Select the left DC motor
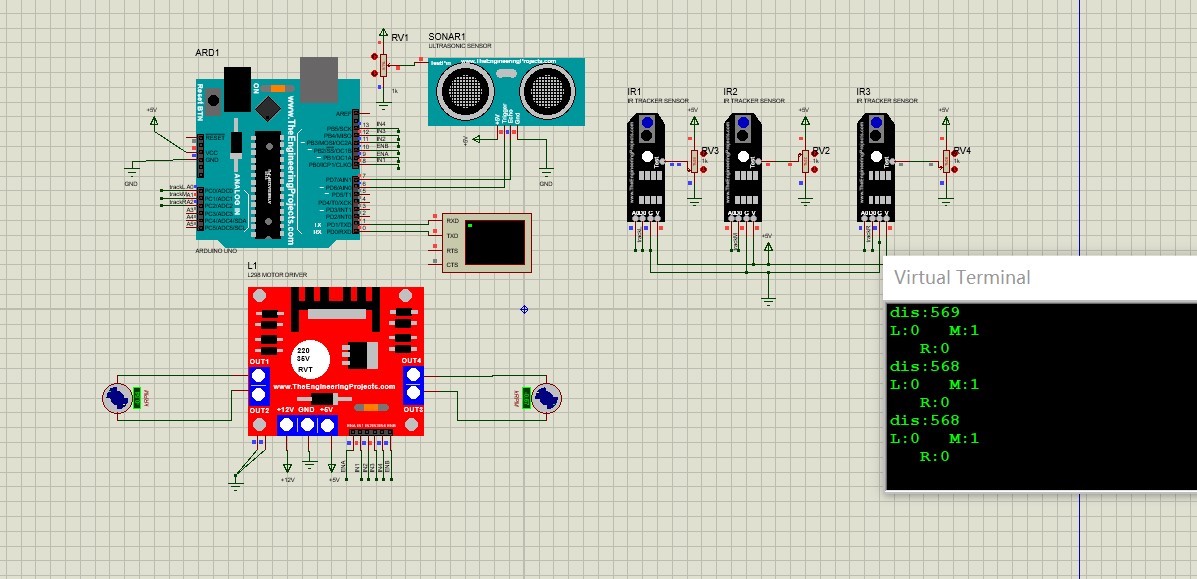 (x=118, y=397)
